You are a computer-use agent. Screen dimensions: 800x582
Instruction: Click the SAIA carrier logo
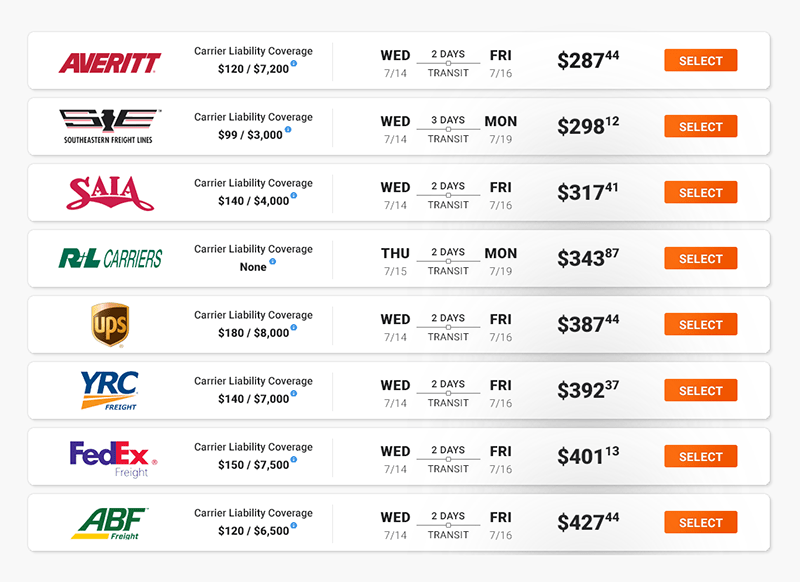click(x=110, y=193)
